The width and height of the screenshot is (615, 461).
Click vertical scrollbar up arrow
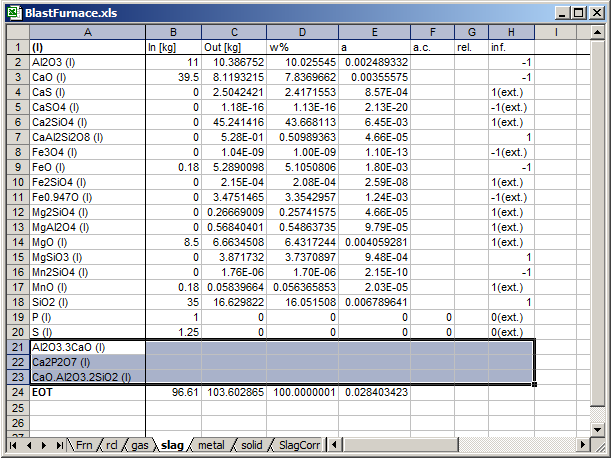pyautogui.click(x=598, y=32)
